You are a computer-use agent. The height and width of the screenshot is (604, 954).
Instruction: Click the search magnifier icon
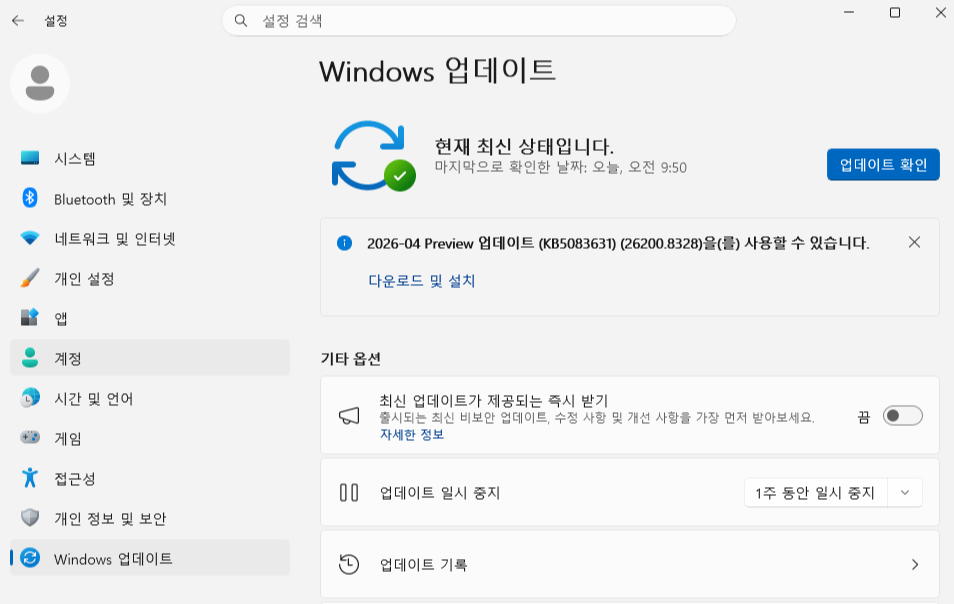241,21
